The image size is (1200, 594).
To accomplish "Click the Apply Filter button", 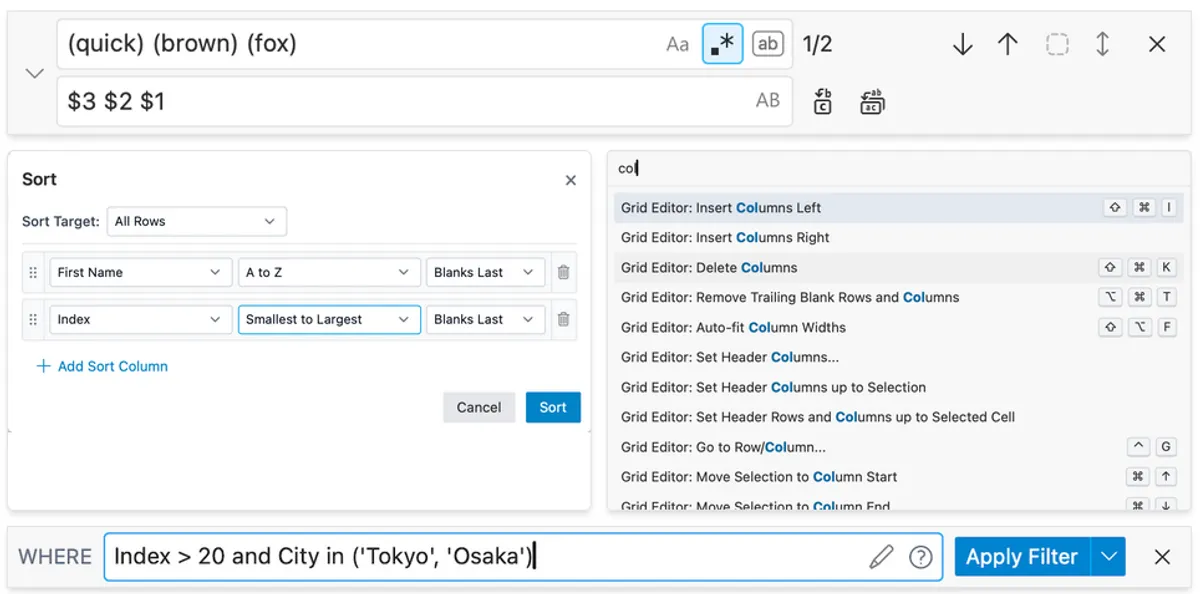I will [x=1021, y=556].
